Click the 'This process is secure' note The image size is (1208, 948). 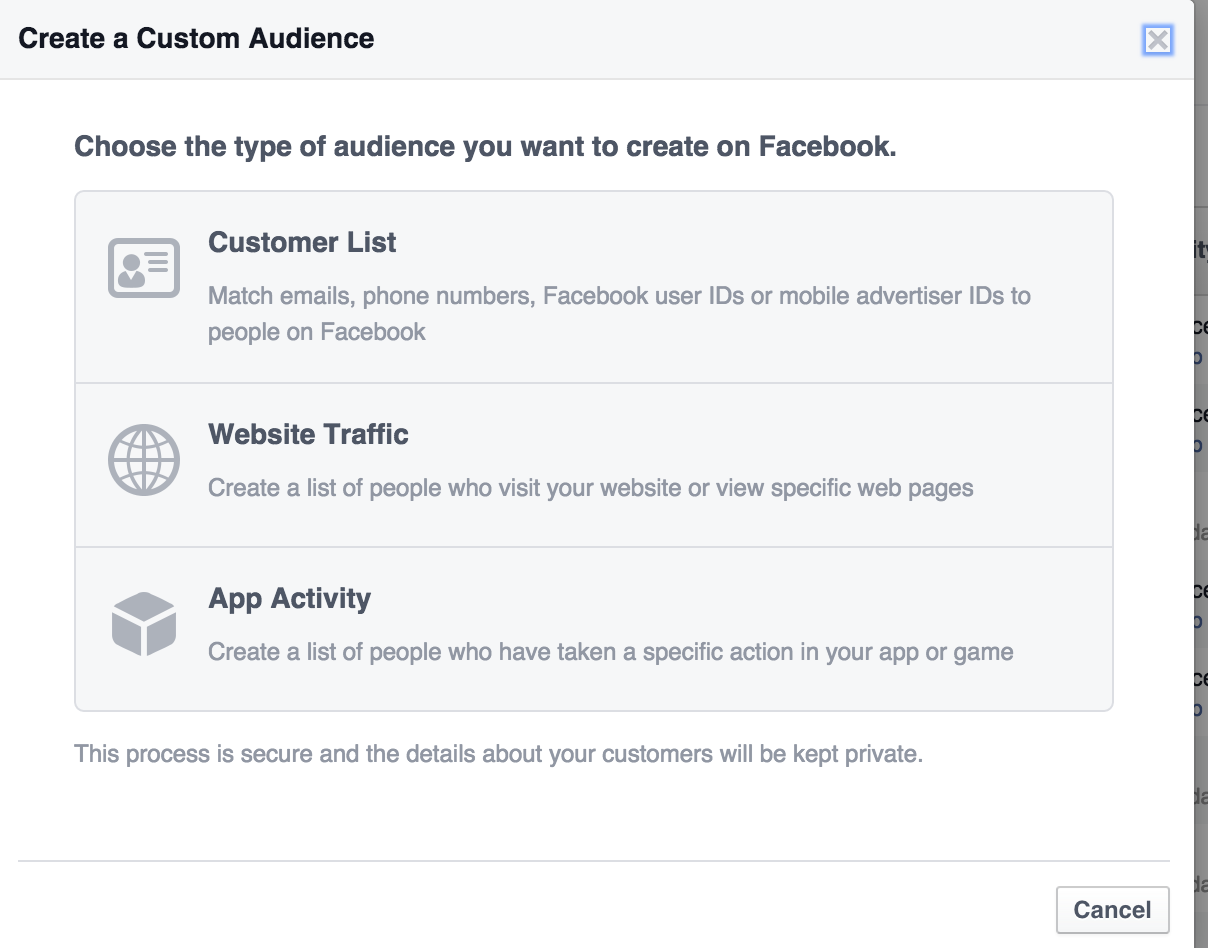(498, 753)
